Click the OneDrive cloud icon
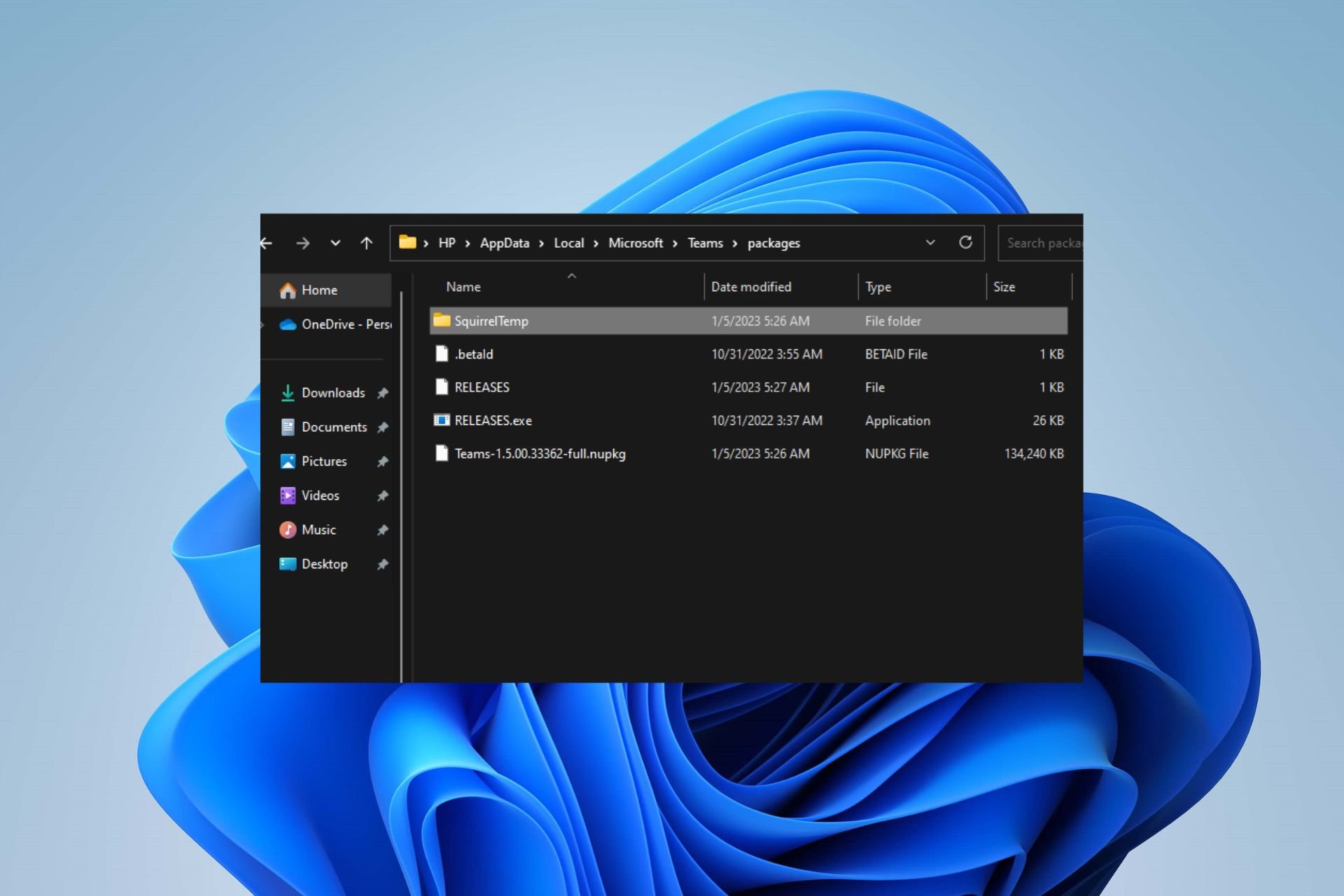Viewport: 1344px width, 896px height. coord(288,324)
